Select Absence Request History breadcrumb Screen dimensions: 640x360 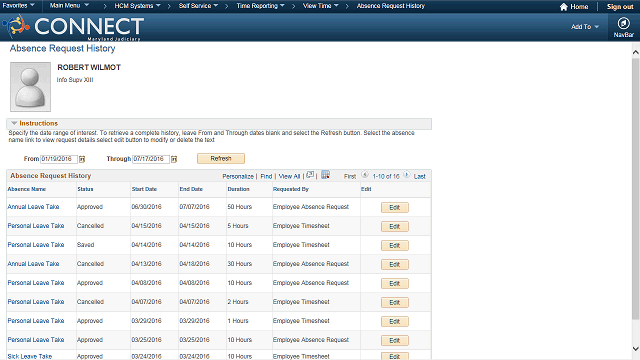click(391, 6)
